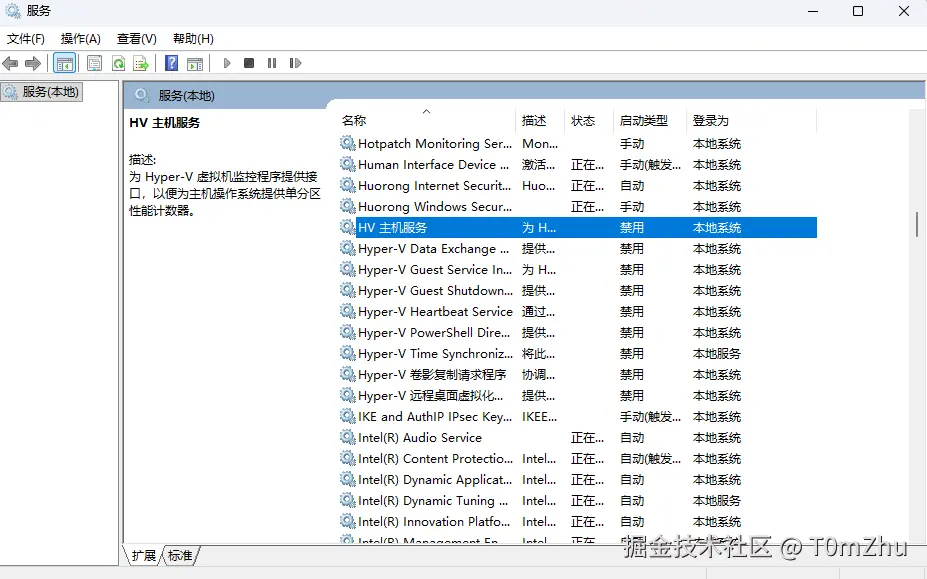
Task: Restart the service with the restart icon
Action: coord(296,63)
